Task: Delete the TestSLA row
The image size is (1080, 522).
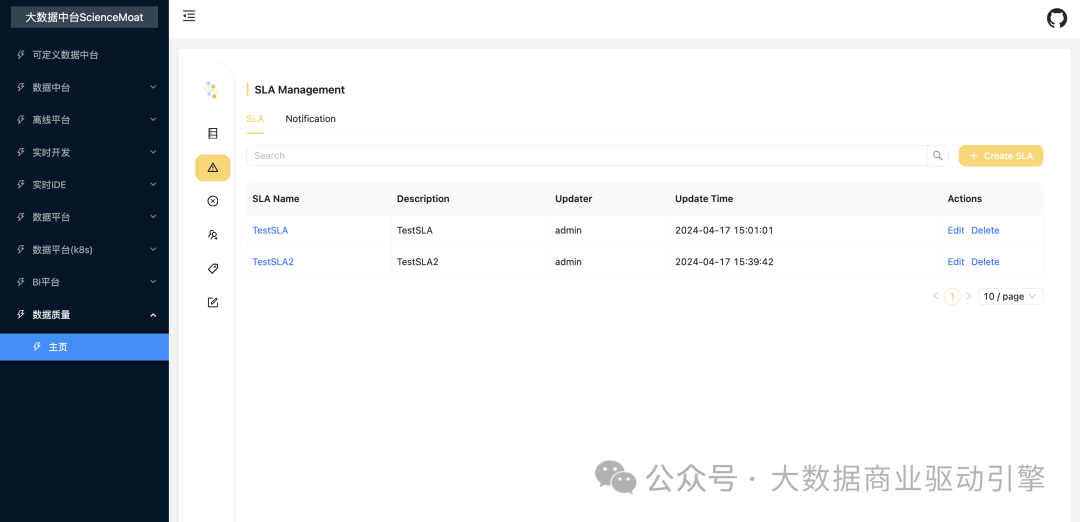Action: tap(985, 231)
